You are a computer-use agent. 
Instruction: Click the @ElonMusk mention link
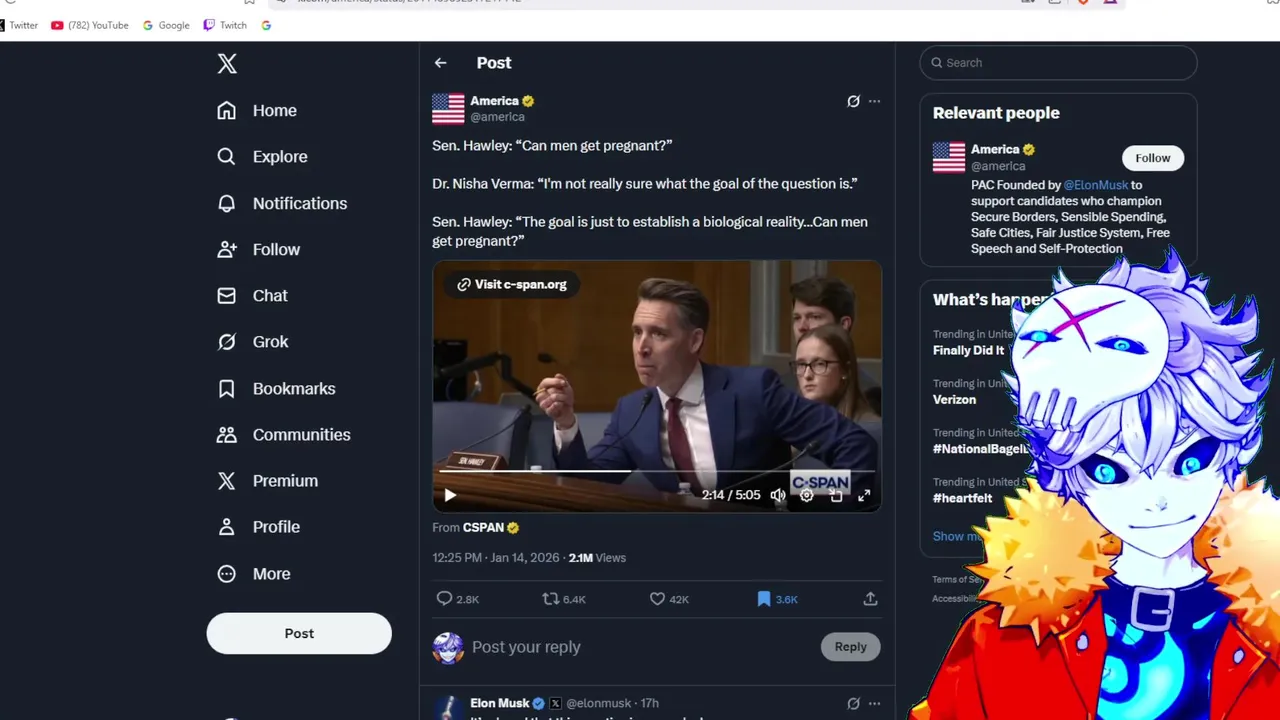click(1096, 185)
